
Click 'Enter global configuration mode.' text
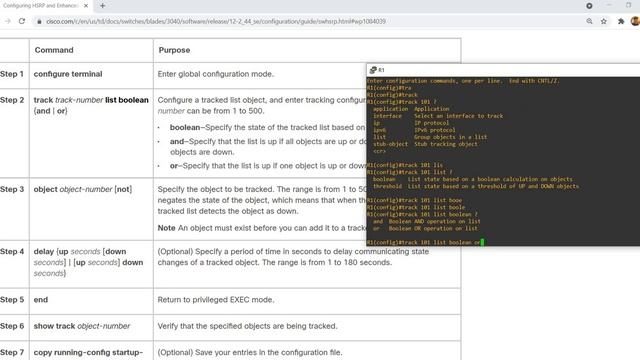pos(216,74)
